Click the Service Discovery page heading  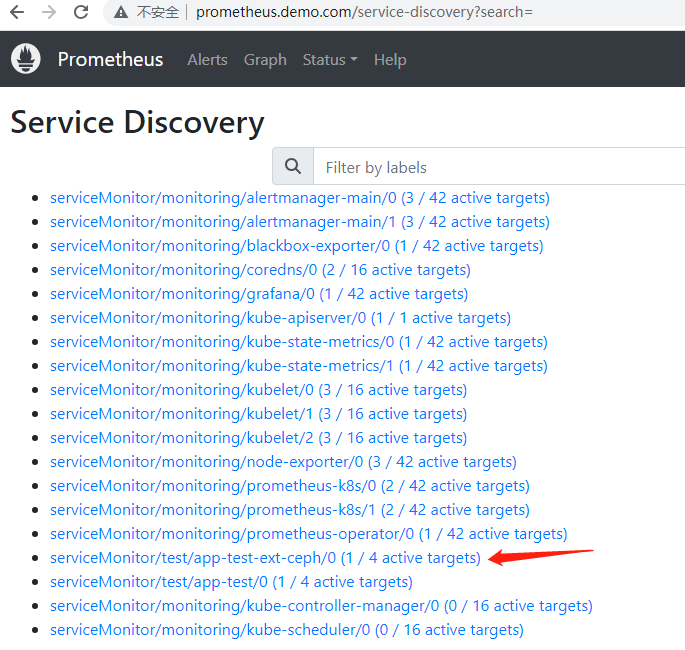tap(137, 122)
